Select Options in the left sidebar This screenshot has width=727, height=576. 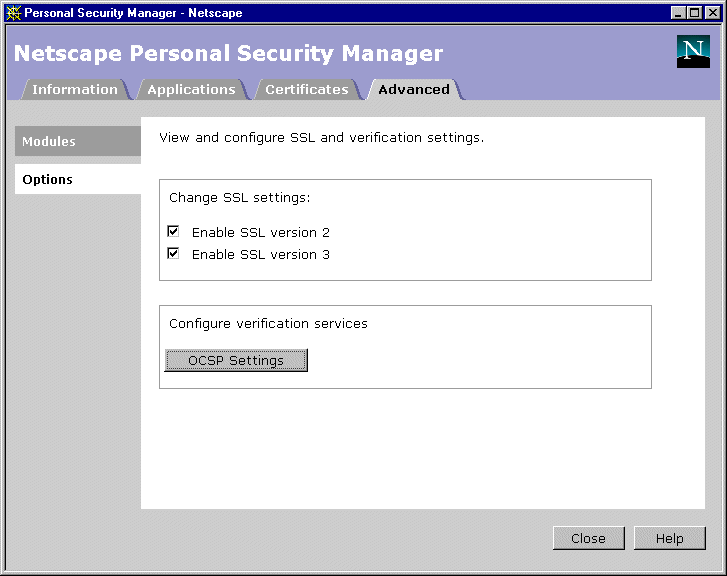[x=77, y=180]
